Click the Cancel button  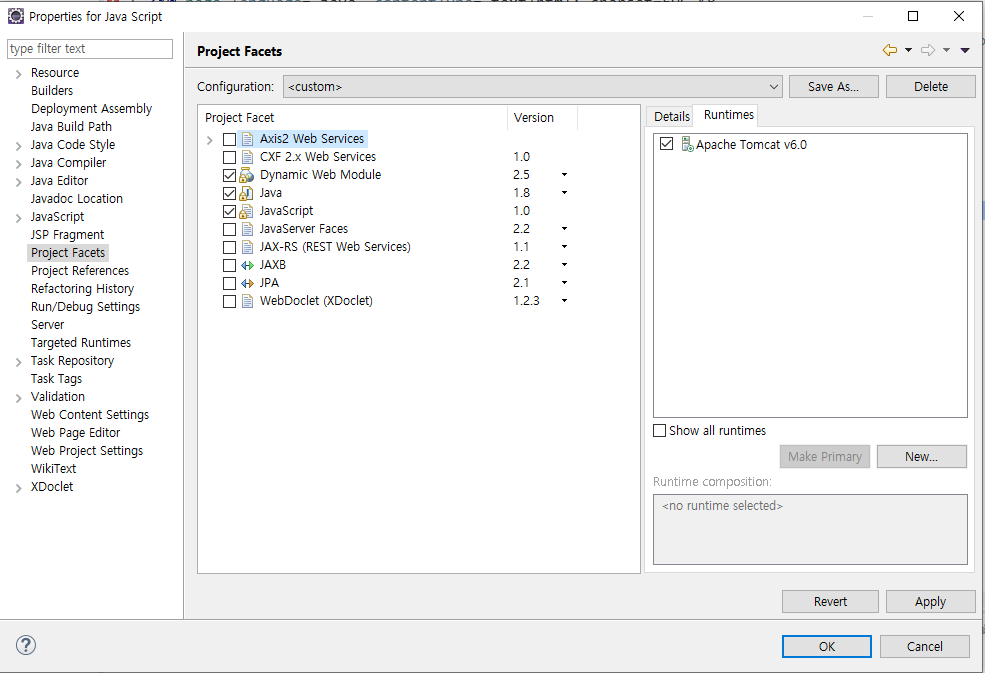pyautogui.click(x=925, y=647)
